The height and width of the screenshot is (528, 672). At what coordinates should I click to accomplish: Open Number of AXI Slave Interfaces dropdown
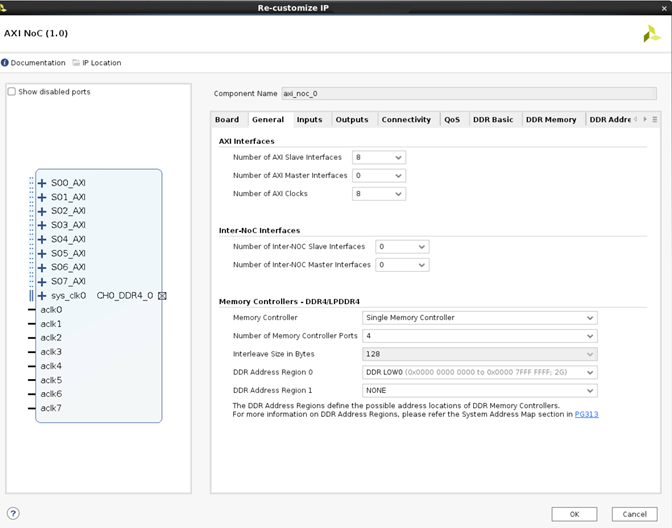(x=379, y=157)
